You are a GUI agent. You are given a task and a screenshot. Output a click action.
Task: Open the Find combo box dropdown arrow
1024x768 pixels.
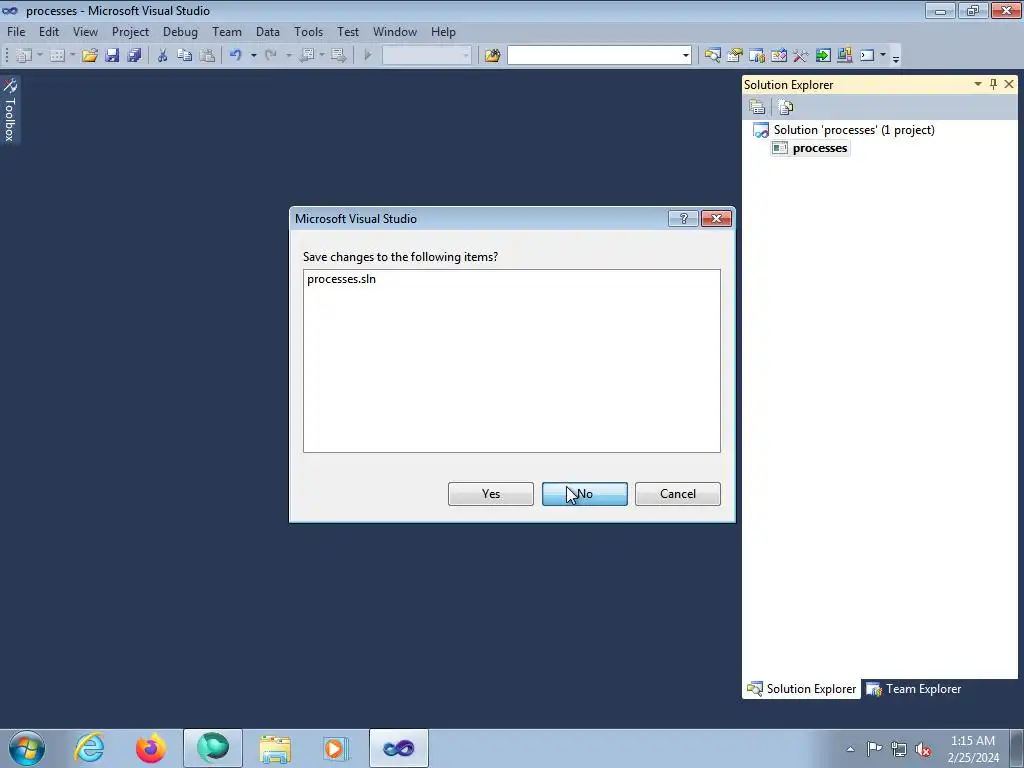pos(686,56)
